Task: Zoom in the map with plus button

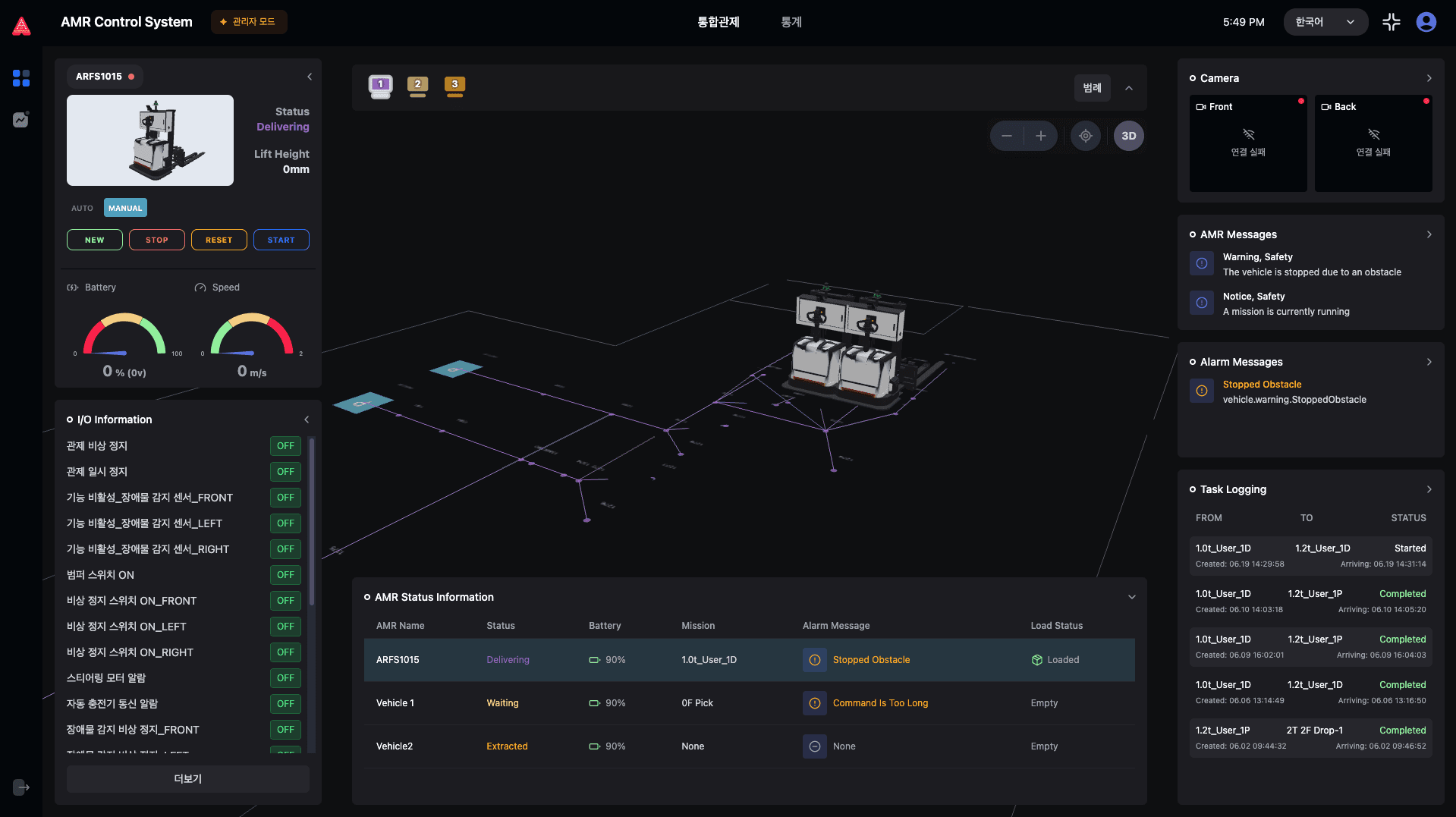Action: tap(1041, 136)
